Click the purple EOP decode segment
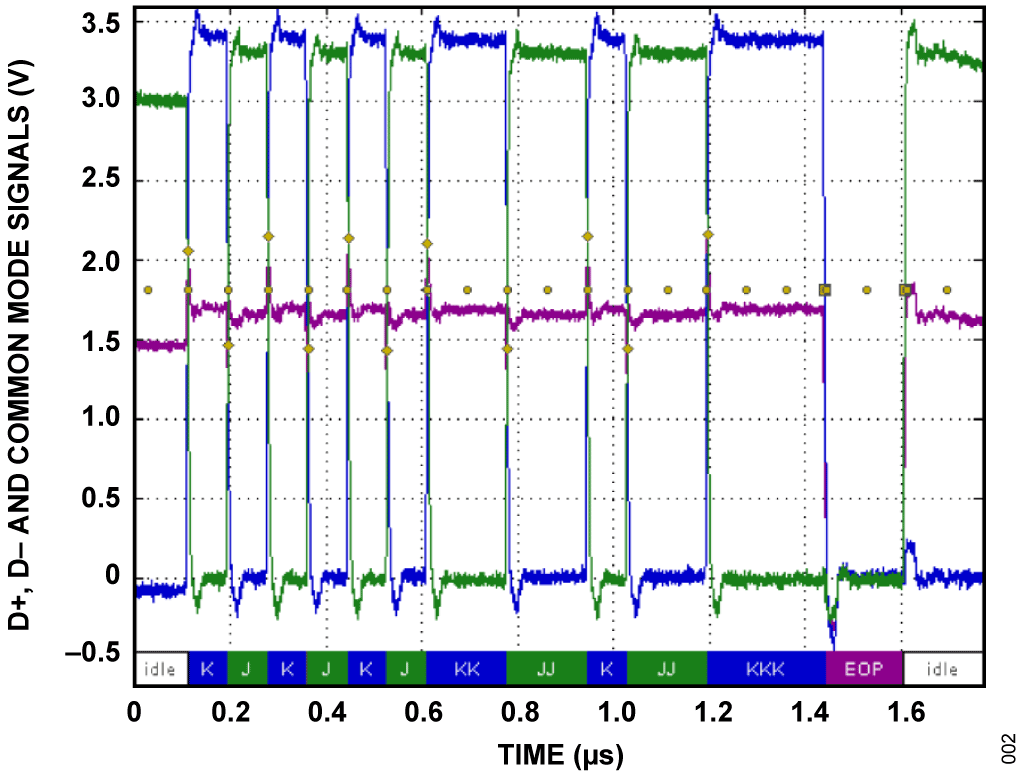This screenshot has width=1024, height=782. tap(864, 669)
